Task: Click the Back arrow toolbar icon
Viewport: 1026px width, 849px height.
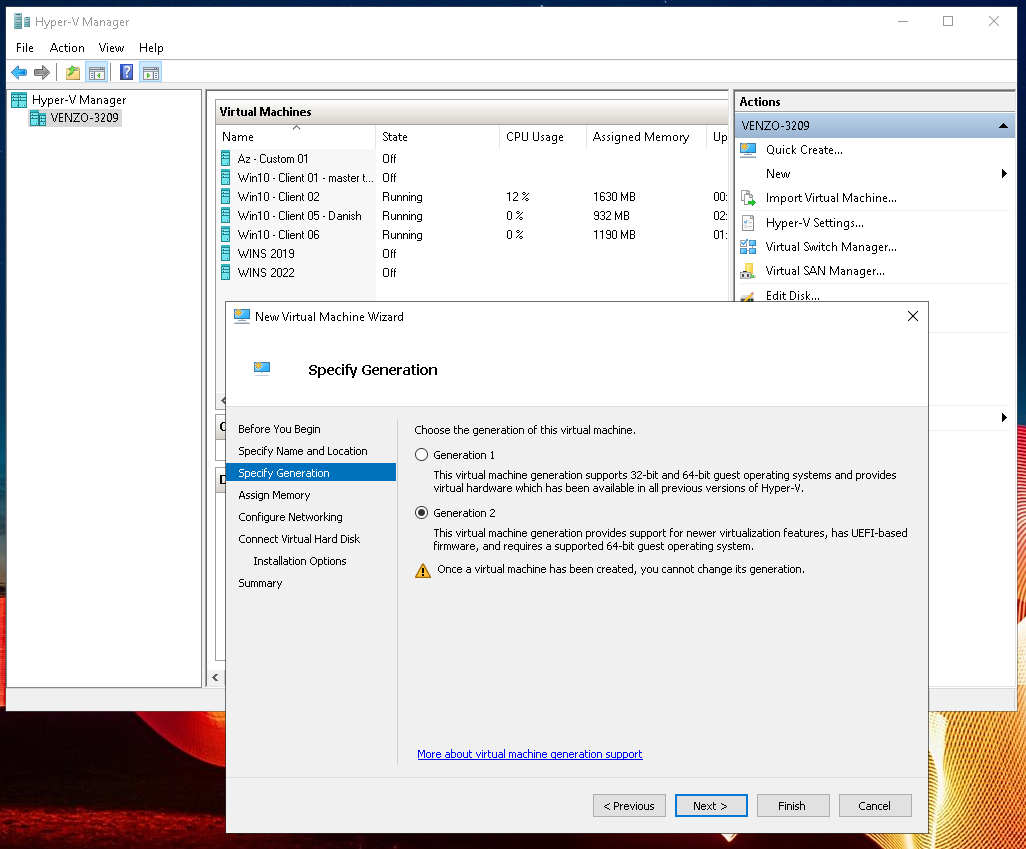Action: [x=19, y=73]
